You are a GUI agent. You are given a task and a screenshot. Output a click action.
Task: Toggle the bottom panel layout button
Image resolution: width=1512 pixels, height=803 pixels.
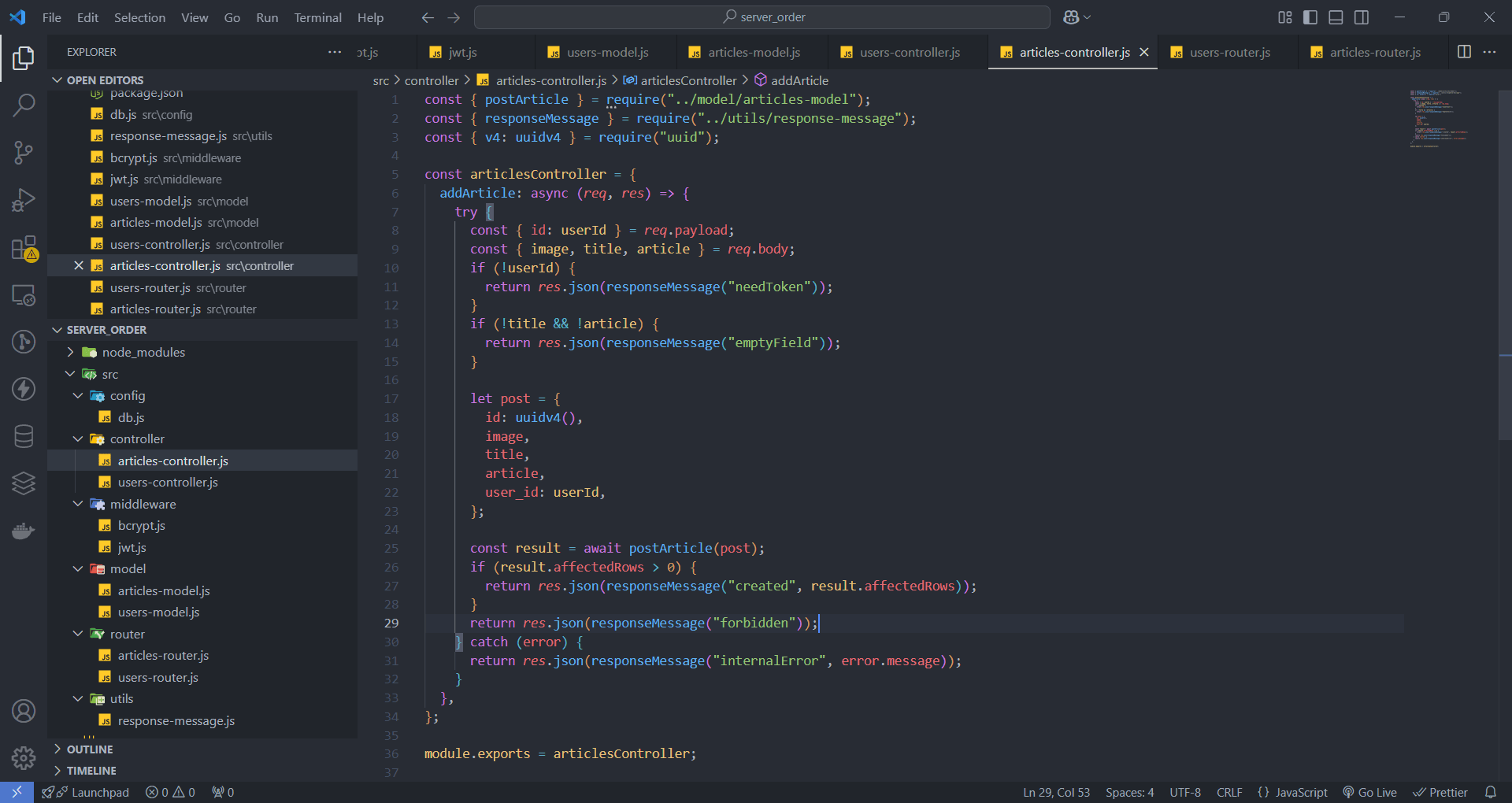(1336, 17)
